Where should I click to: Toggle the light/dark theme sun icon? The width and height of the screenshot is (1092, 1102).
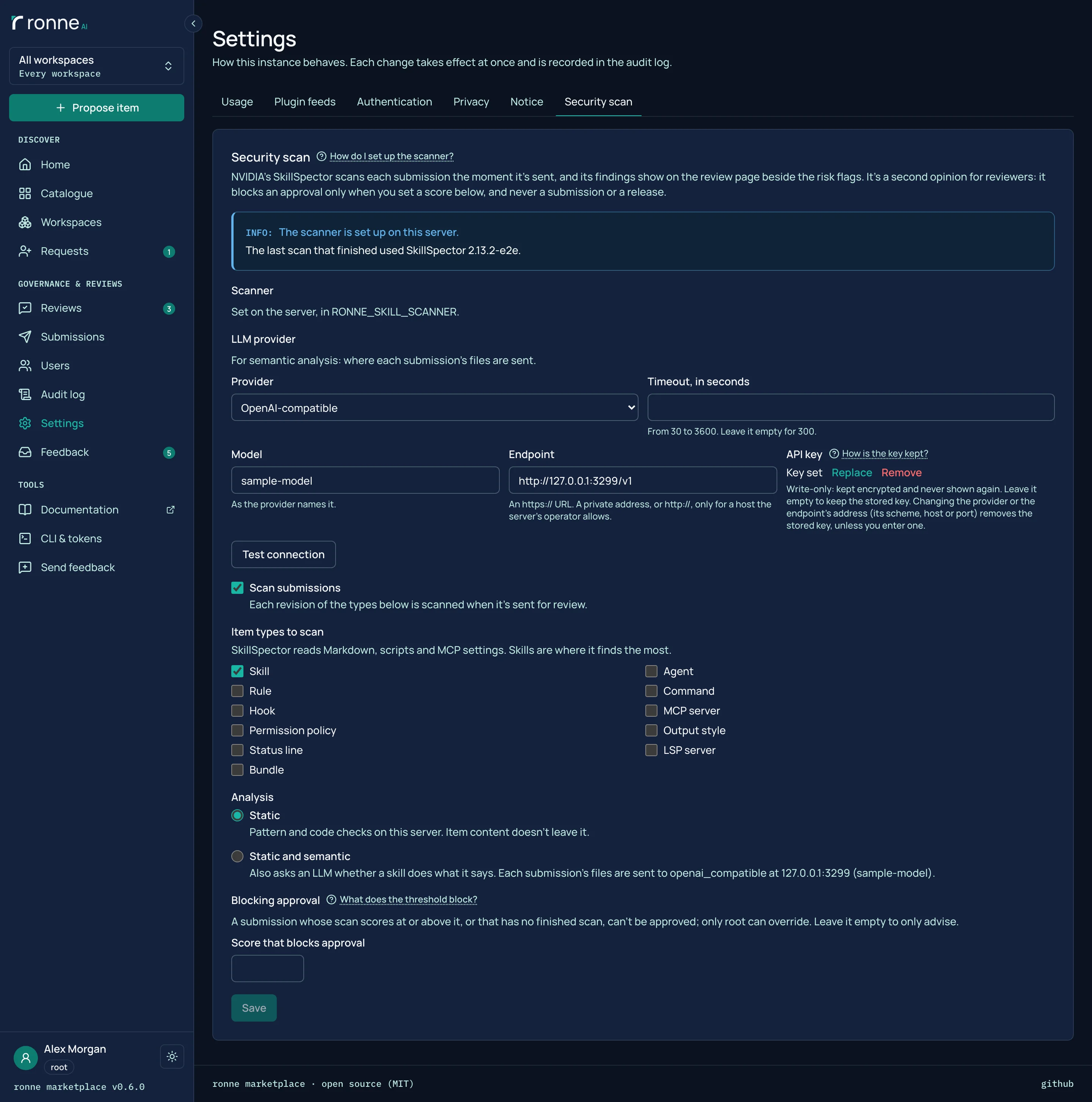pos(172,1056)
